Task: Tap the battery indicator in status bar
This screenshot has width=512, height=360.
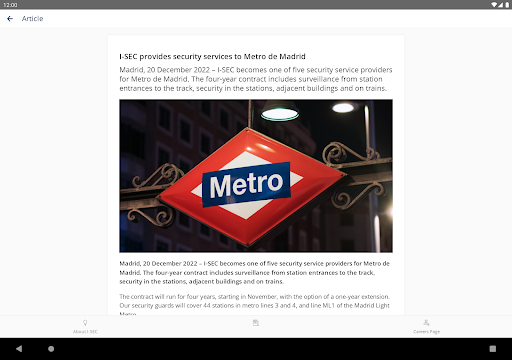Action: (507, 5)
